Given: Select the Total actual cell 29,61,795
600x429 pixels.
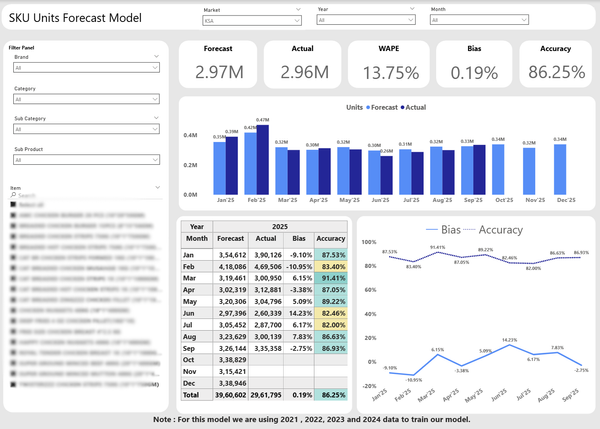Looking at the screenshot, I should [266, 395].
